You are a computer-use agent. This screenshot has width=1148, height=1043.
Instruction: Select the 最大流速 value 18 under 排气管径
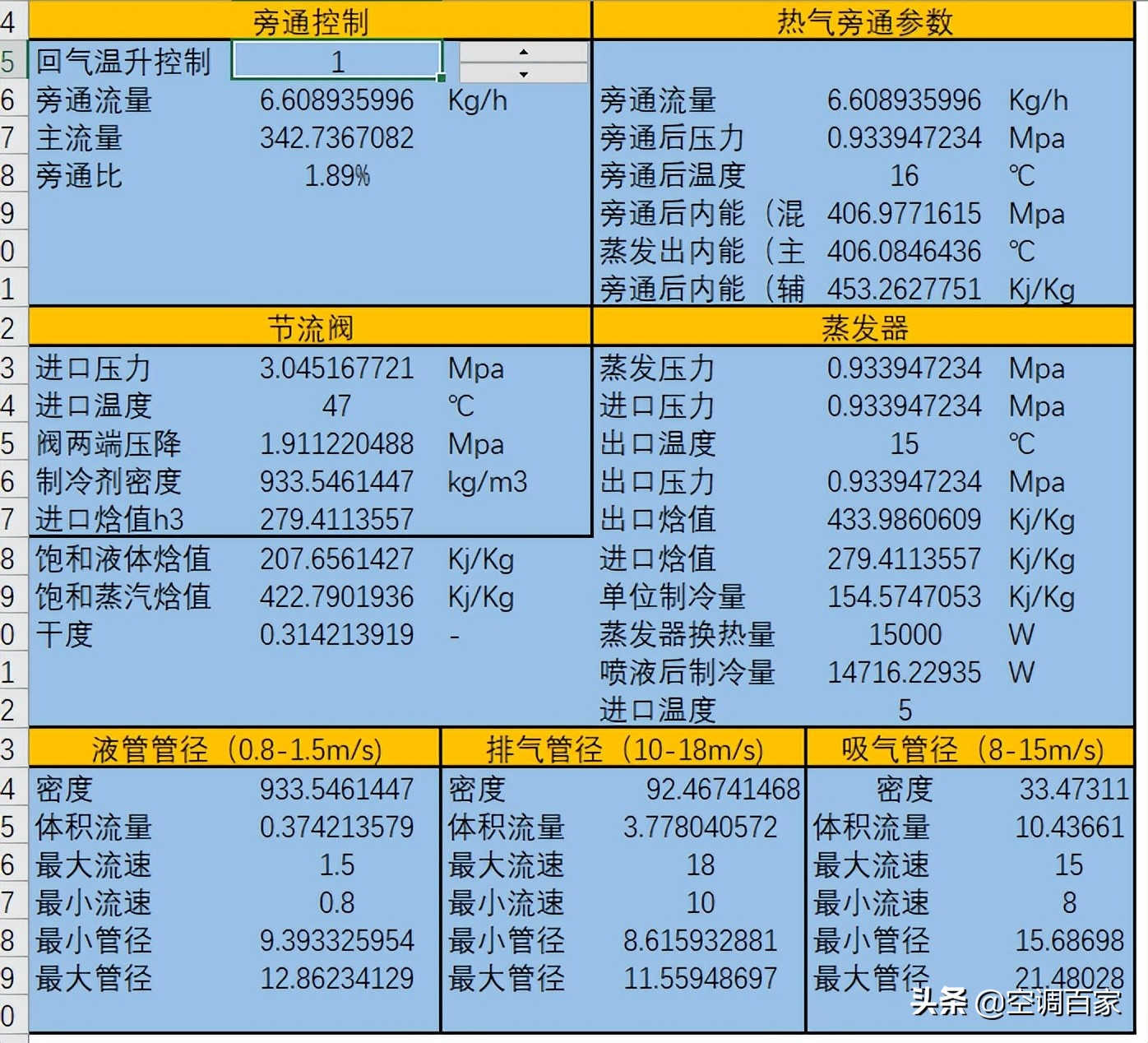point(701,865)
